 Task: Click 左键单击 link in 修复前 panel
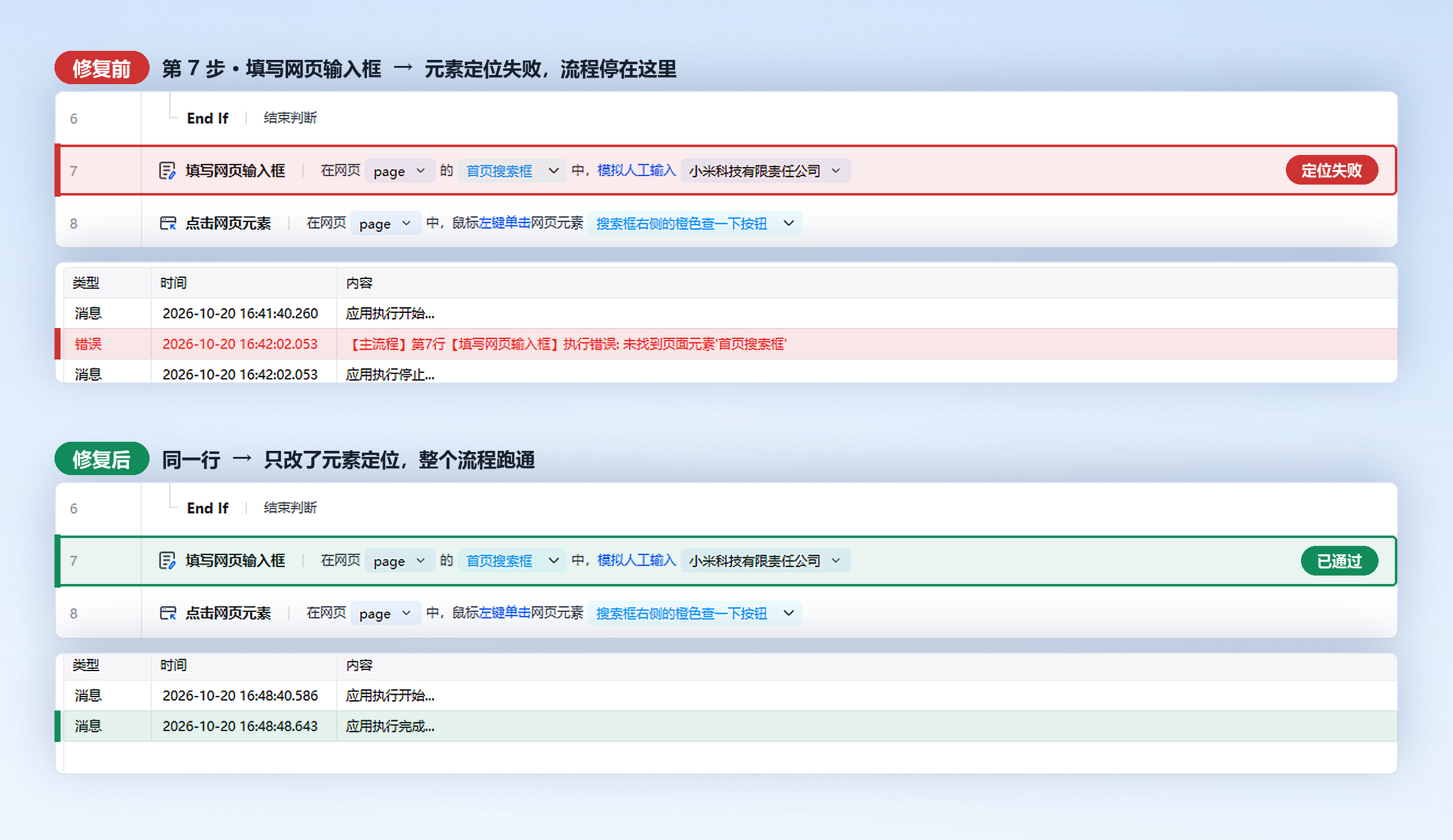(504, 223)
